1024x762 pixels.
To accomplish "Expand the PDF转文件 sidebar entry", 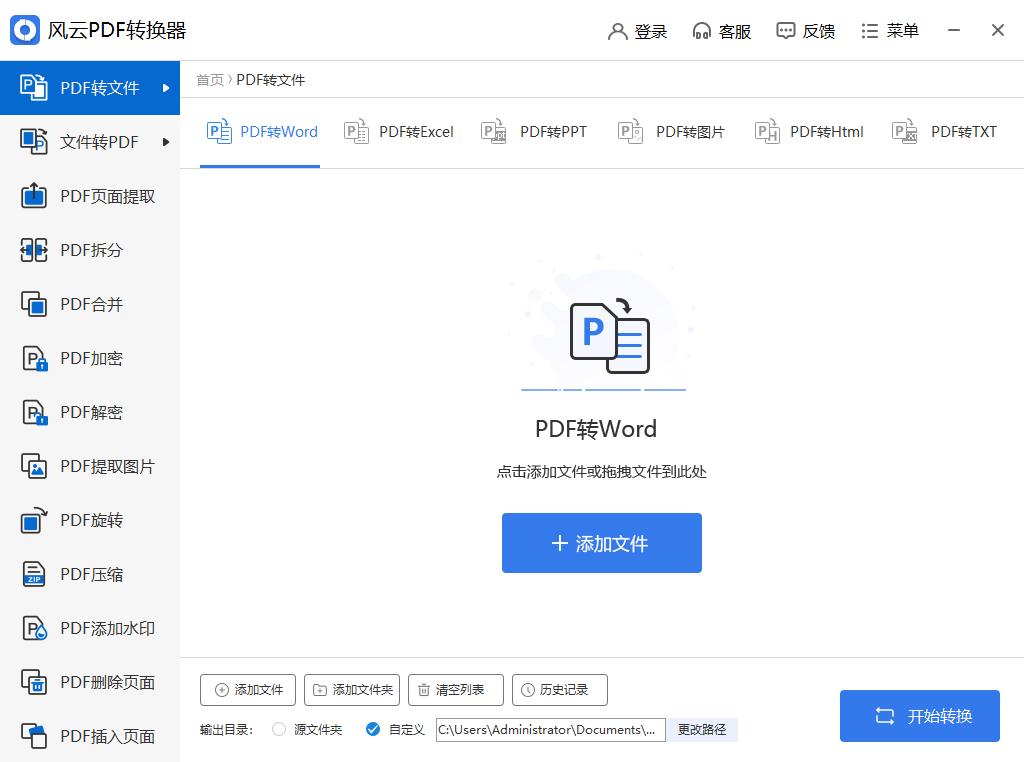I will (x=90, y=87).
